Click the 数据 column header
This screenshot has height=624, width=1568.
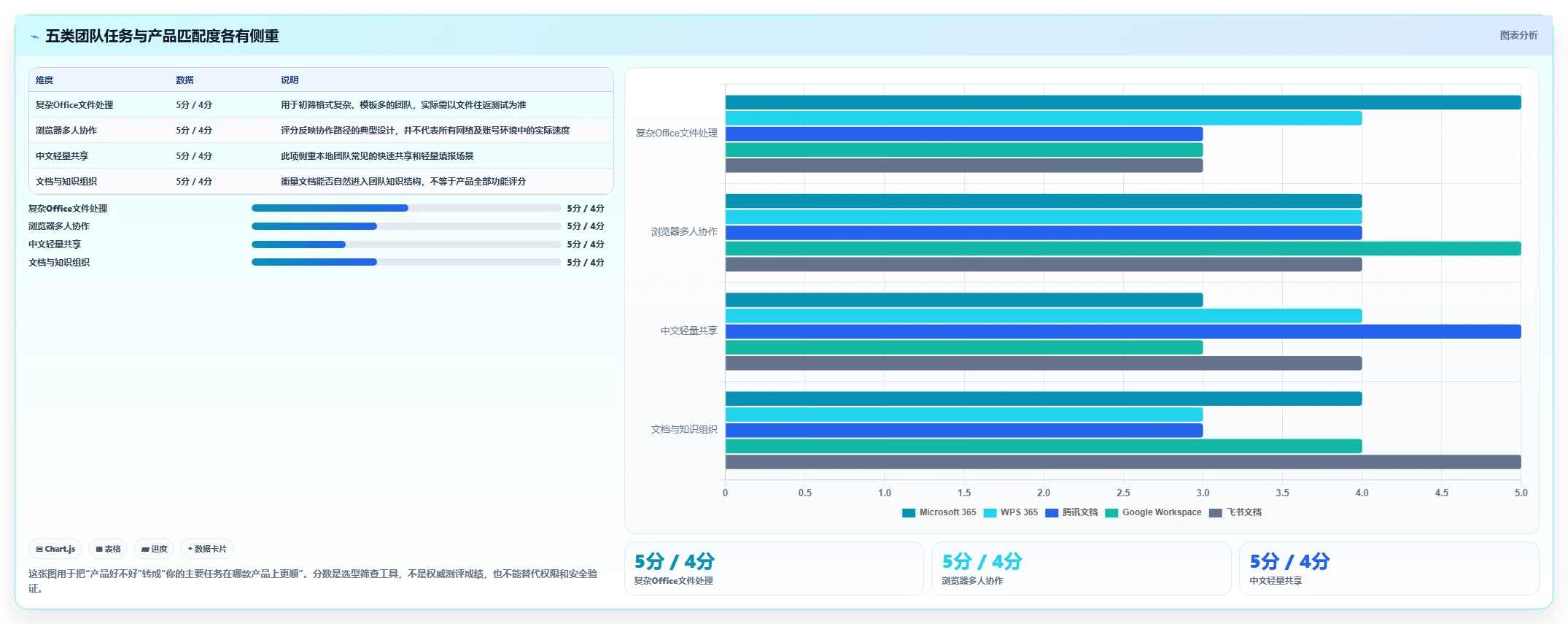click(185, 80)
